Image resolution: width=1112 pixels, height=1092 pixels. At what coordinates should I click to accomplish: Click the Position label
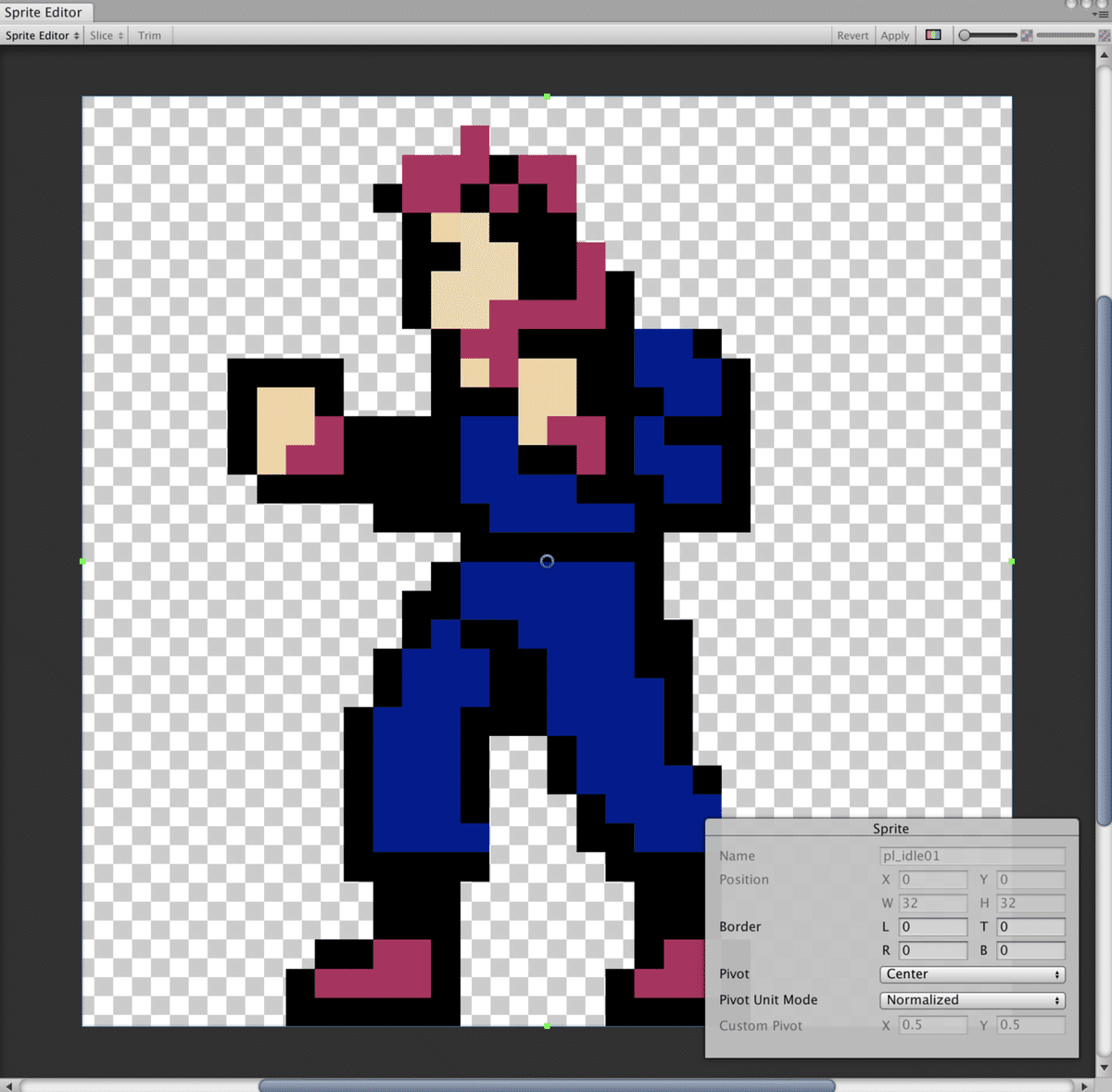click(x=744, y=880)
